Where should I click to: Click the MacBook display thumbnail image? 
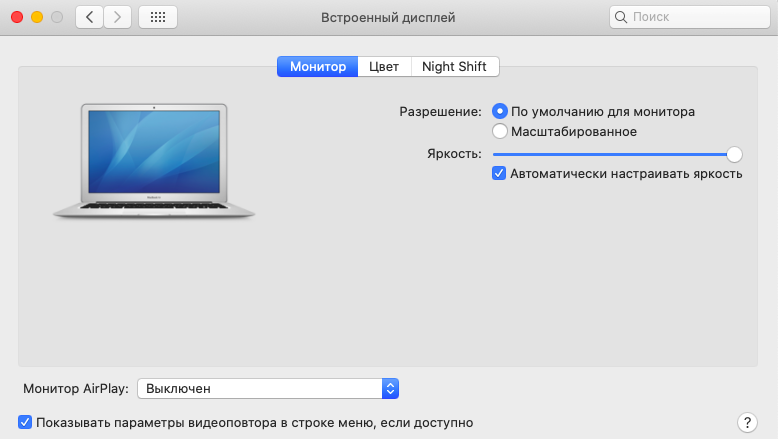[x=154, y=161]
